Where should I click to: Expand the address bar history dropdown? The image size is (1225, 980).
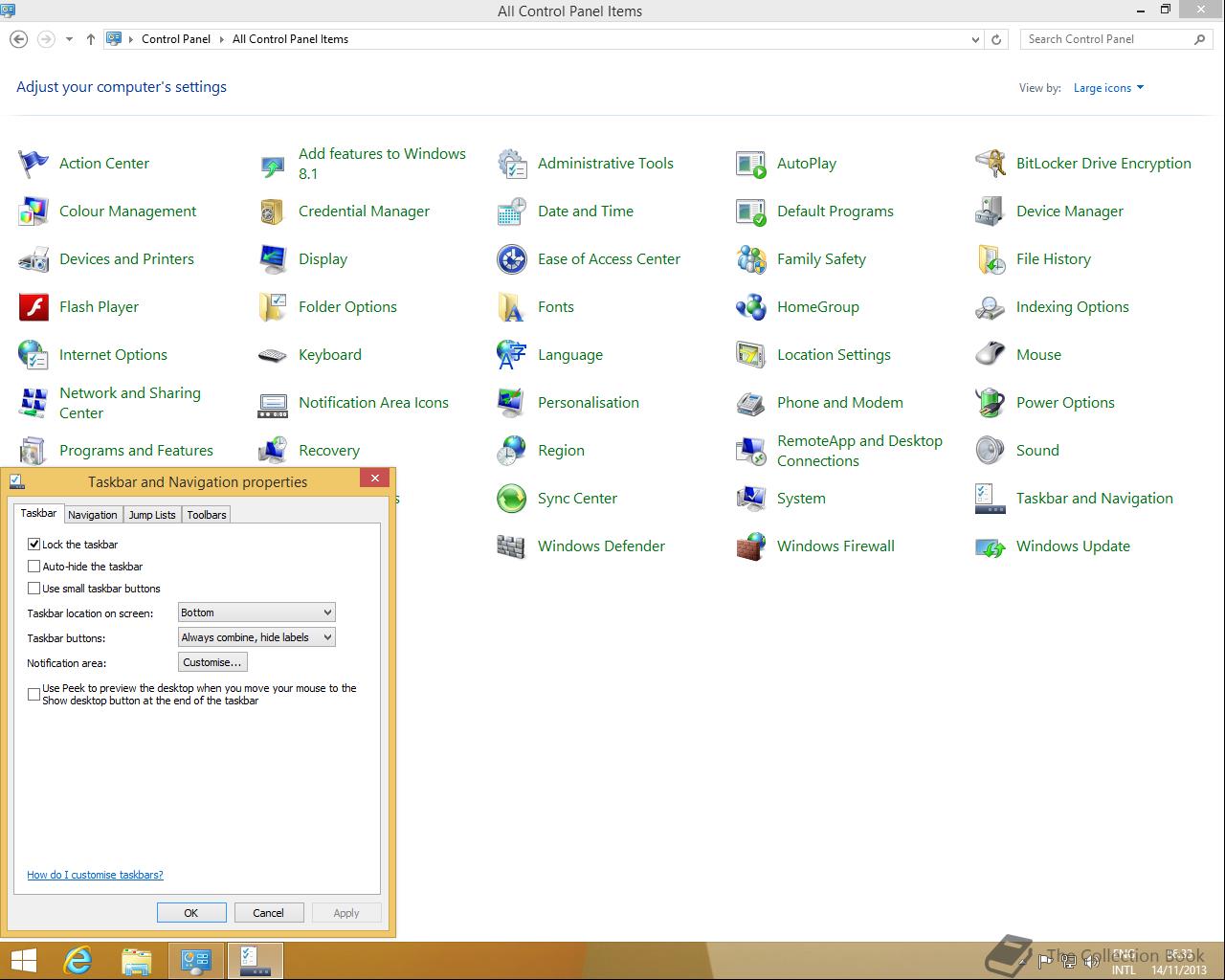(x=975, y=39)
